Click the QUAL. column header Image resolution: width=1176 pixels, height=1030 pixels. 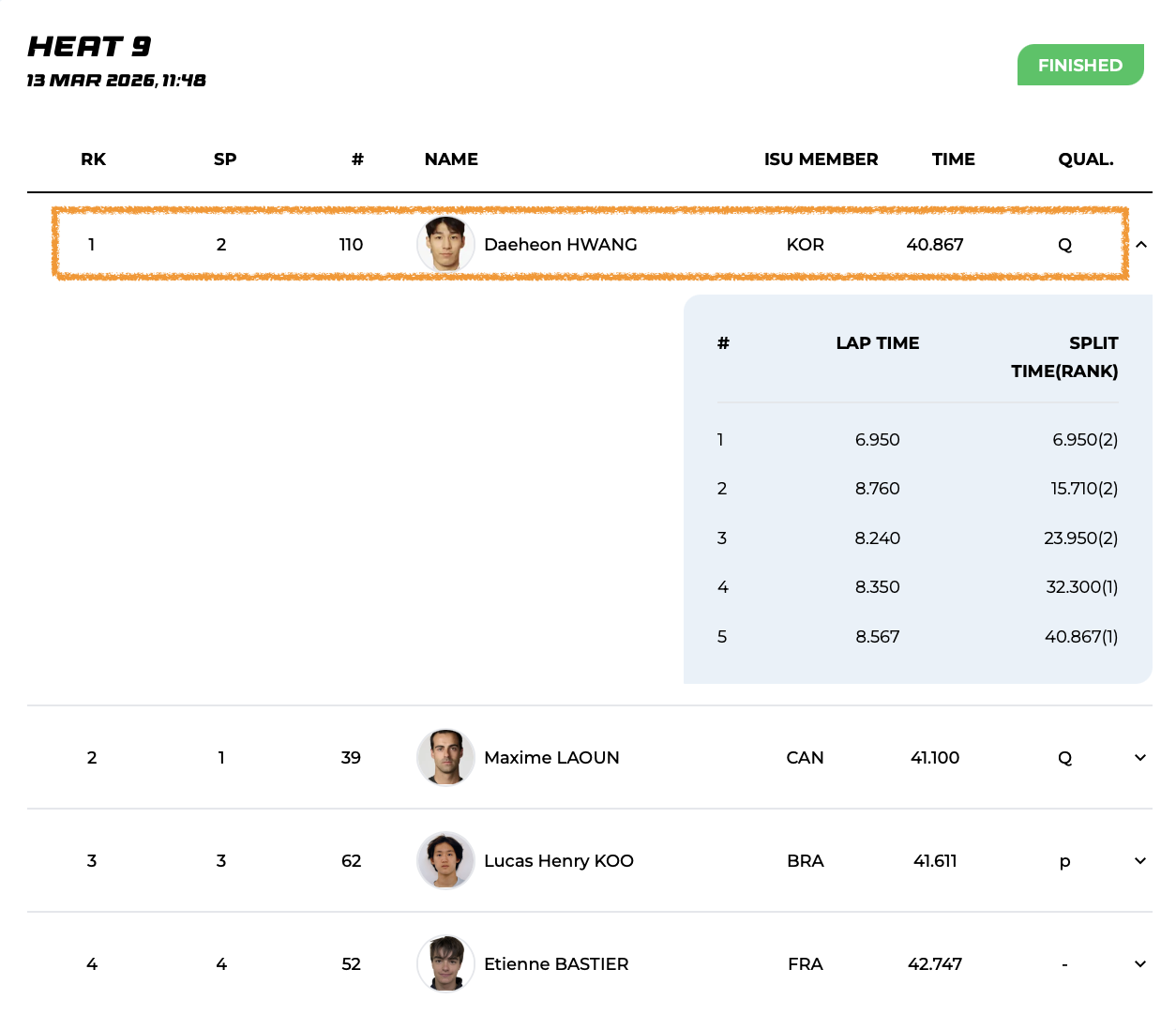(1085, 159)
